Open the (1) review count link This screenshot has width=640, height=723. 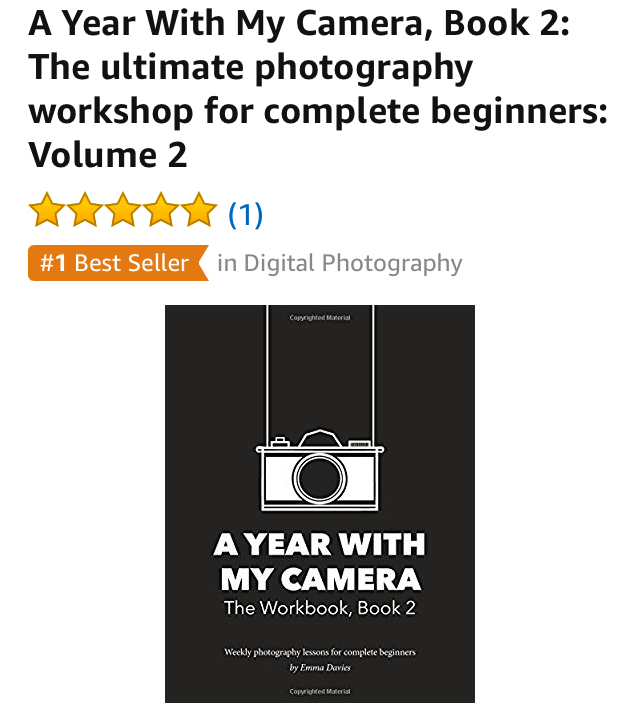pos(246,214)
